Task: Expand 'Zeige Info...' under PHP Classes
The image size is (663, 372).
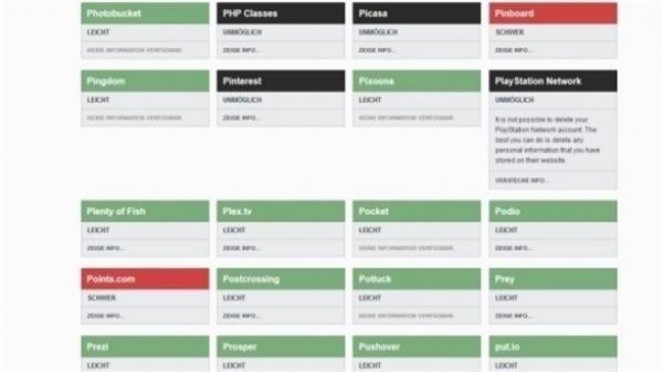Action: (241, 50)
